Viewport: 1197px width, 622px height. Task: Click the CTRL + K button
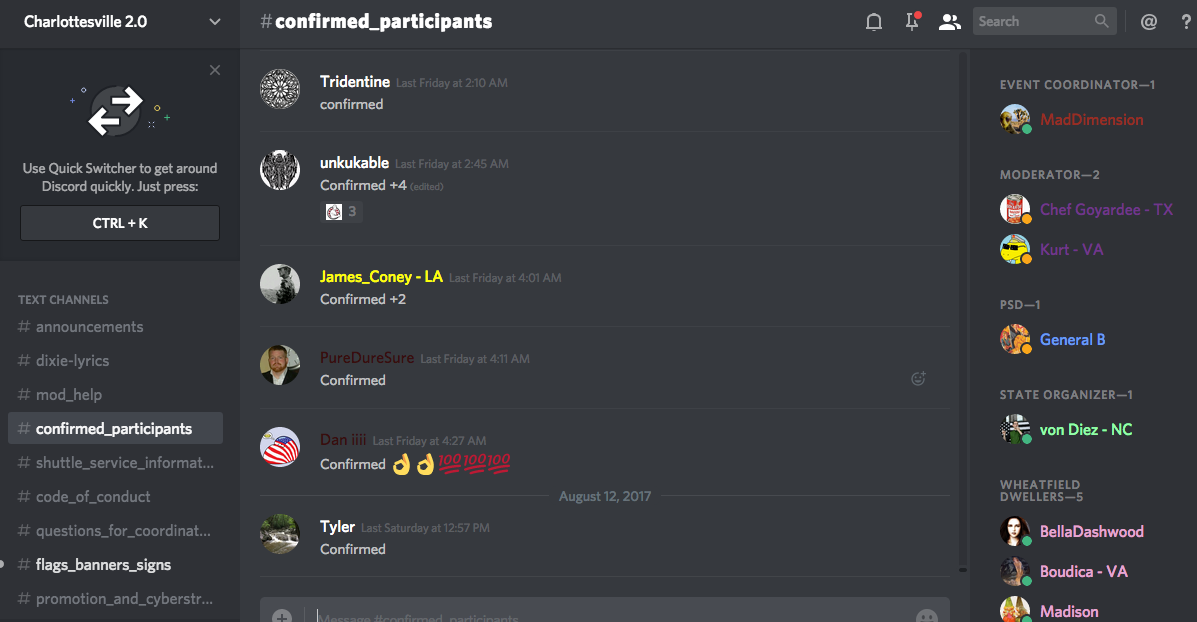(120, 223)
